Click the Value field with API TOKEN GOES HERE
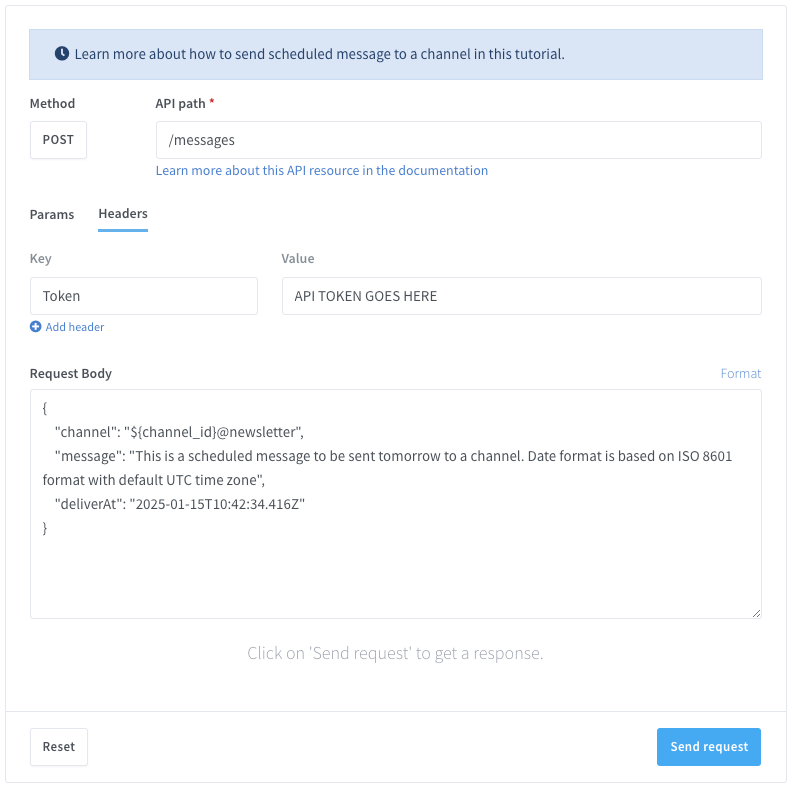The height and width of the screenshot is (788, 792). click(x=521, y=296)
